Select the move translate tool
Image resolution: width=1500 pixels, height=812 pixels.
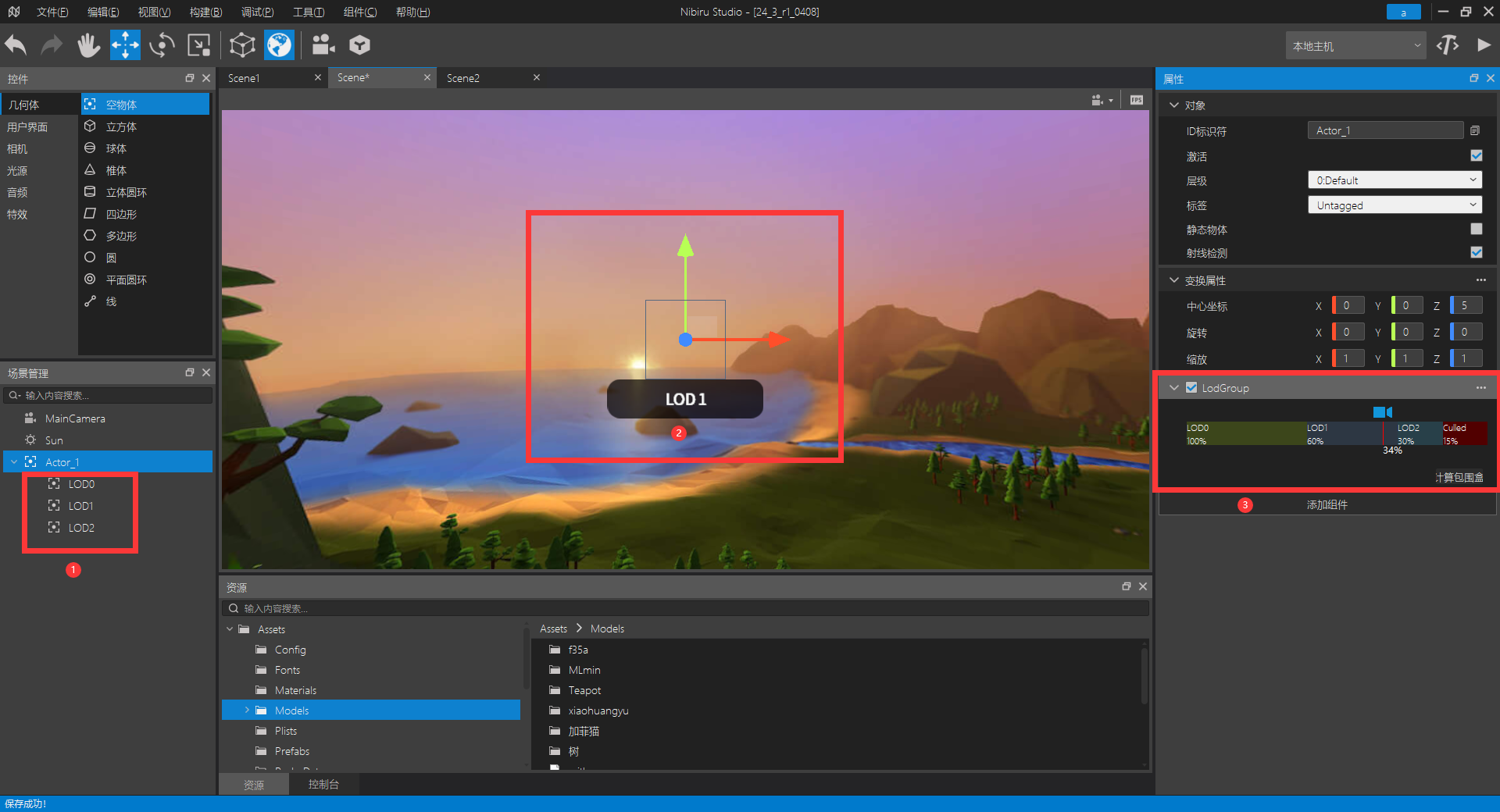(x=125, y=45)
